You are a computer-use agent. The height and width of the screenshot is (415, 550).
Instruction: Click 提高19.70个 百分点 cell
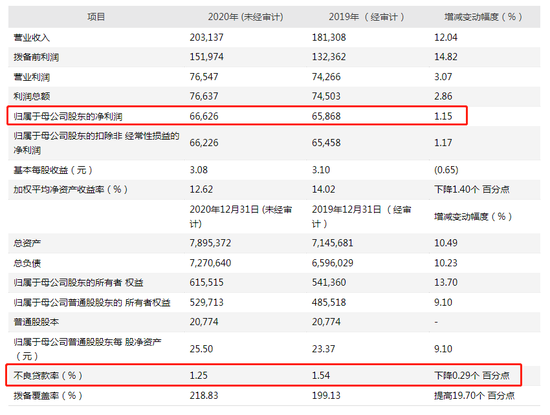pyautogui.click(x=475, y=396)
